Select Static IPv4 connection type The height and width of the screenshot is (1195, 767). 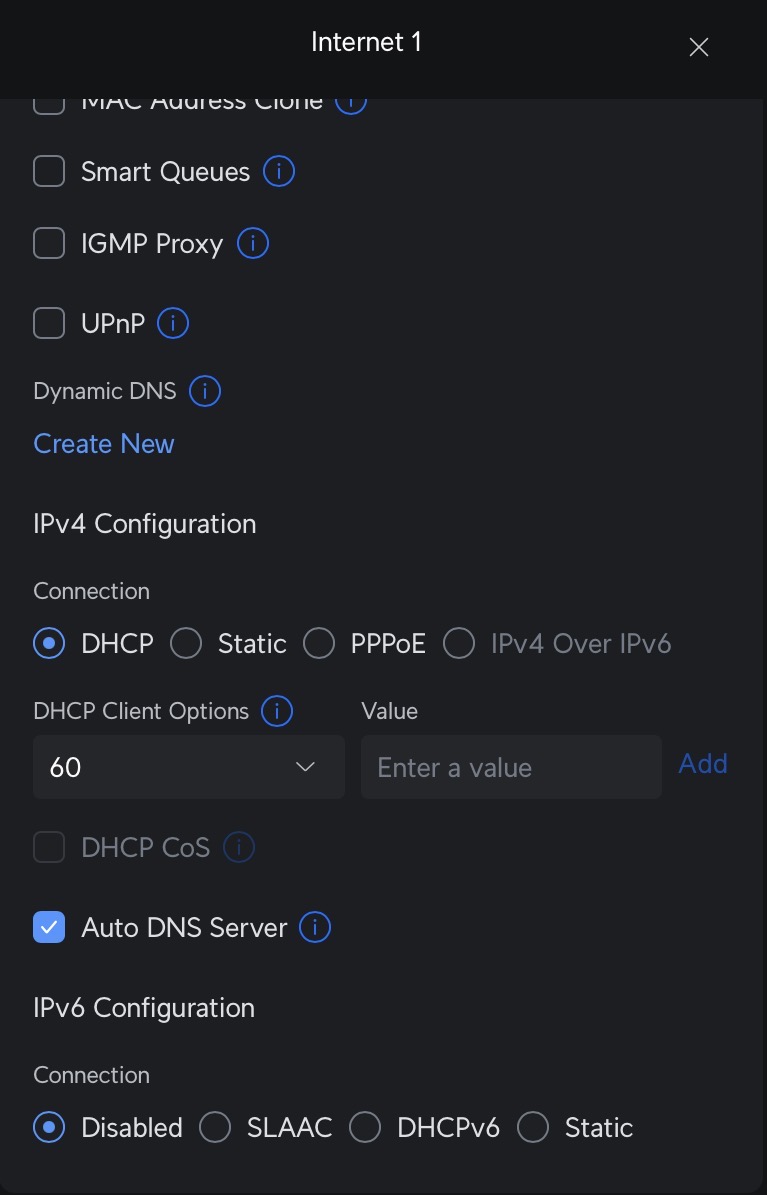point(186,644)
